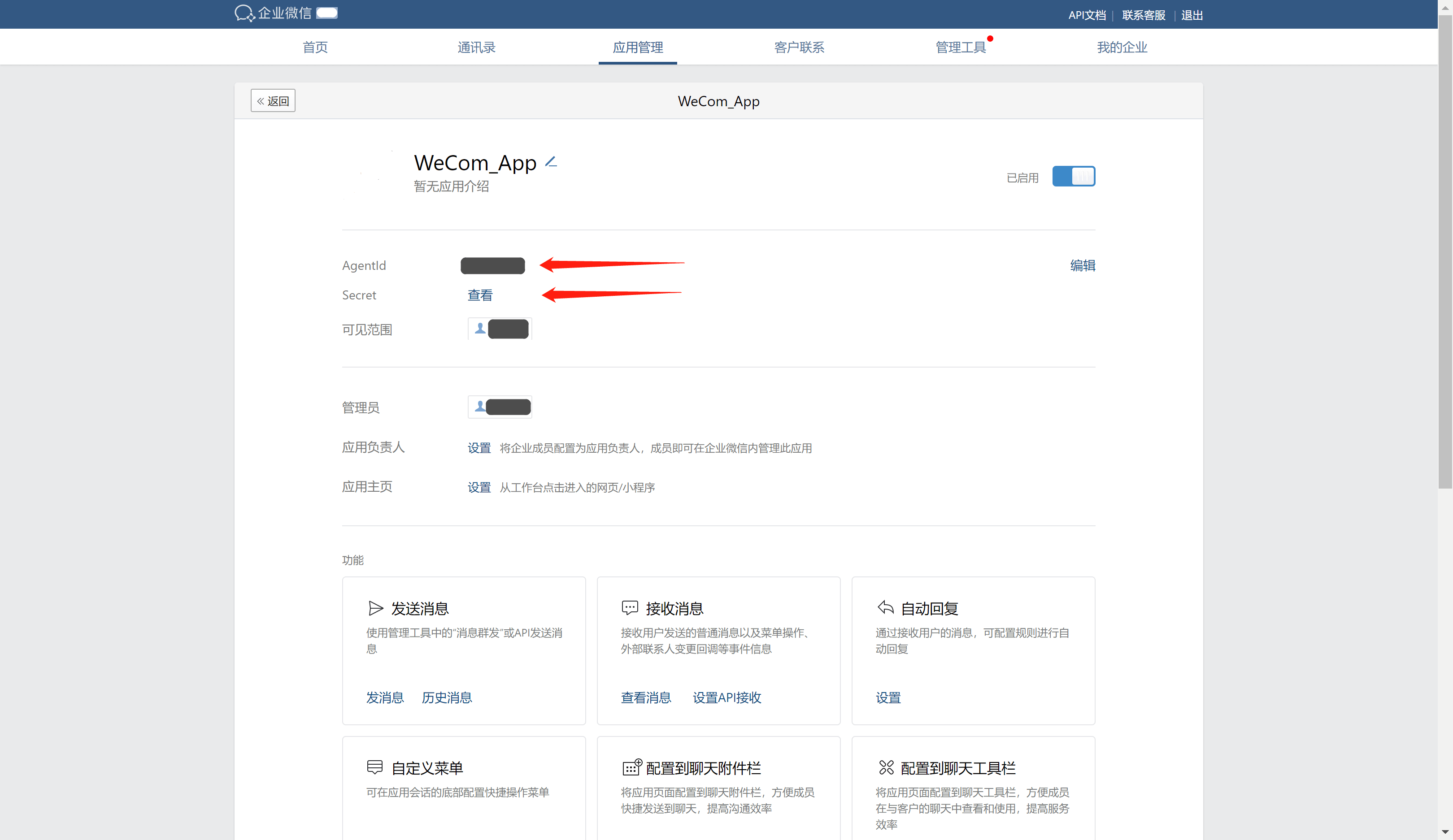Click the 编辑 link
The width and height of the screenshot is (1453, 840).
(1082, 266)
